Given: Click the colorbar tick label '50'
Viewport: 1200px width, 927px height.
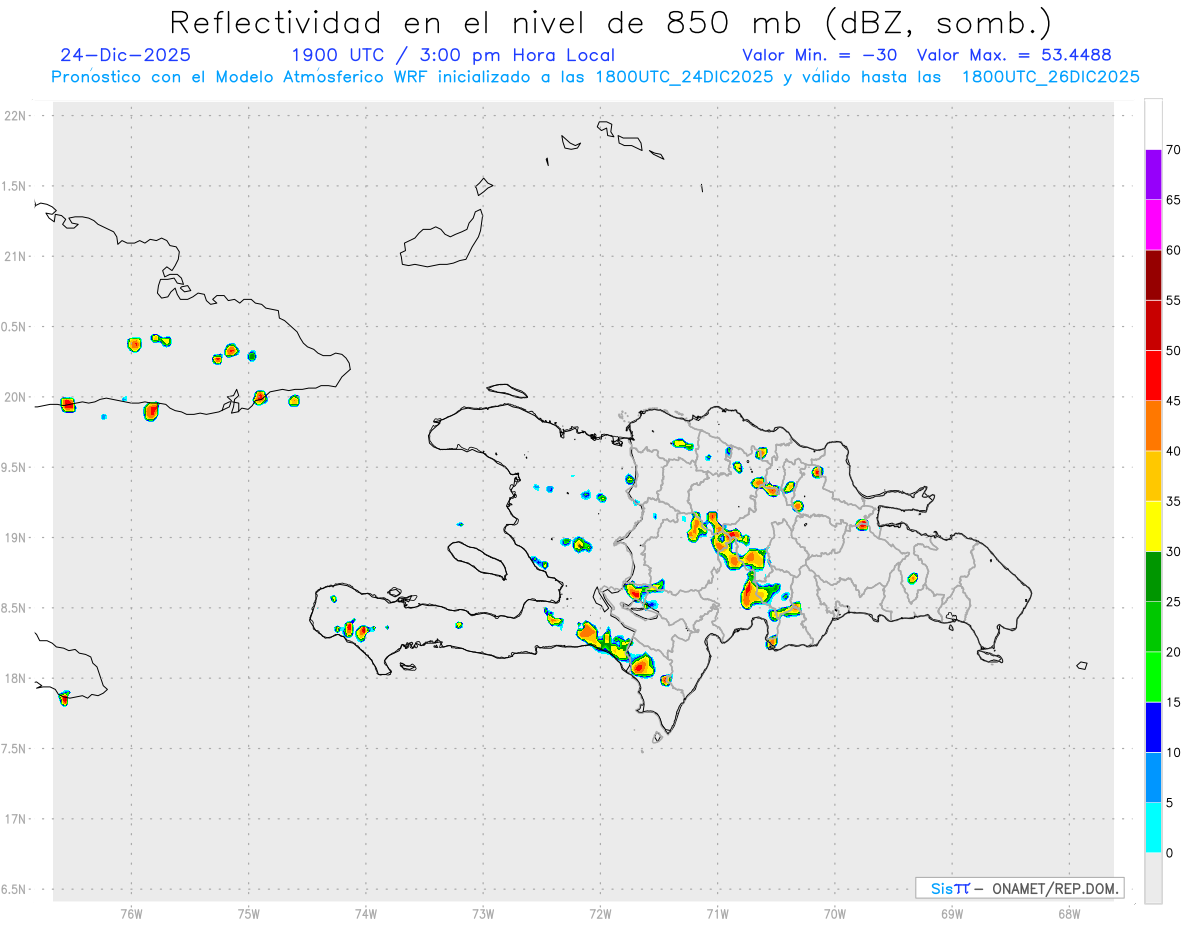Looking at the screenshot, I should tap(1173, 351).
